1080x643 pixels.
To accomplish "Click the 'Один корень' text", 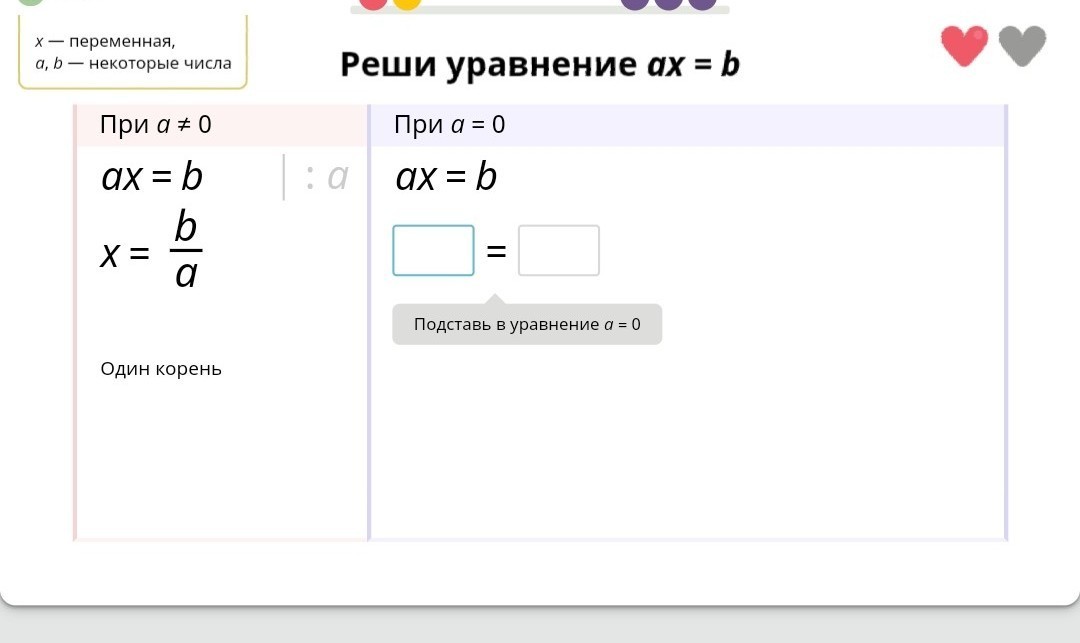I will coord(161,369).
